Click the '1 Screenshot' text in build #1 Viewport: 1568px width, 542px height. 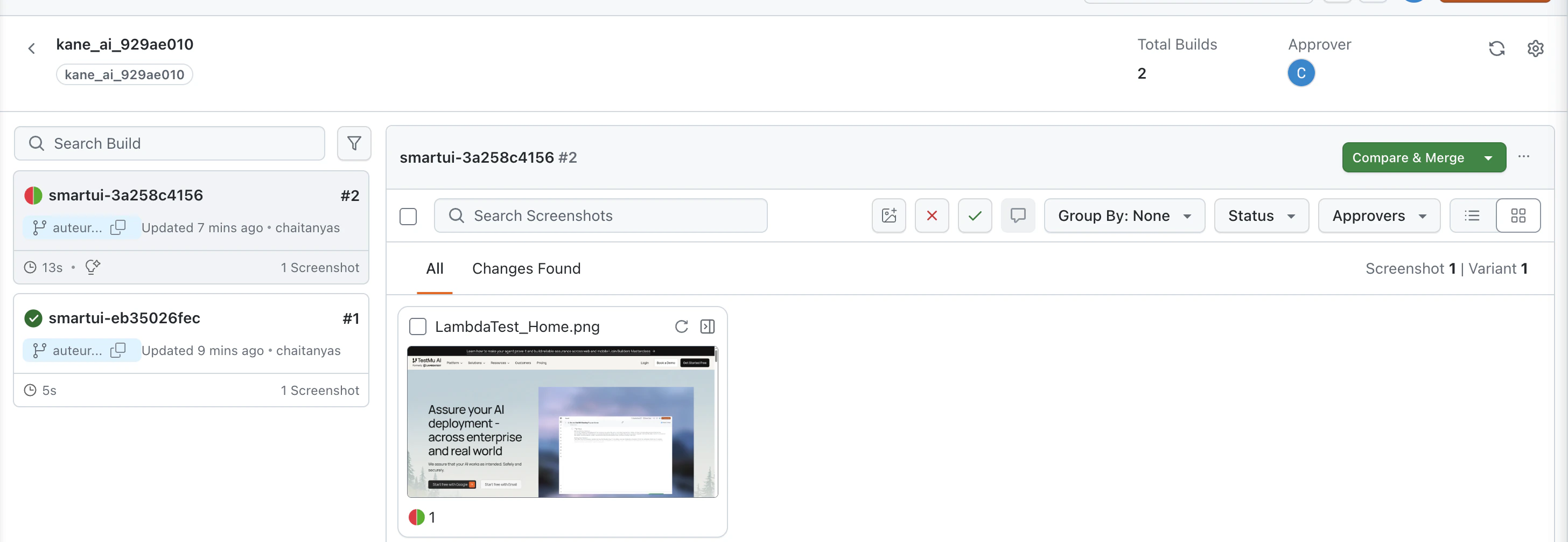coord(319,391)
